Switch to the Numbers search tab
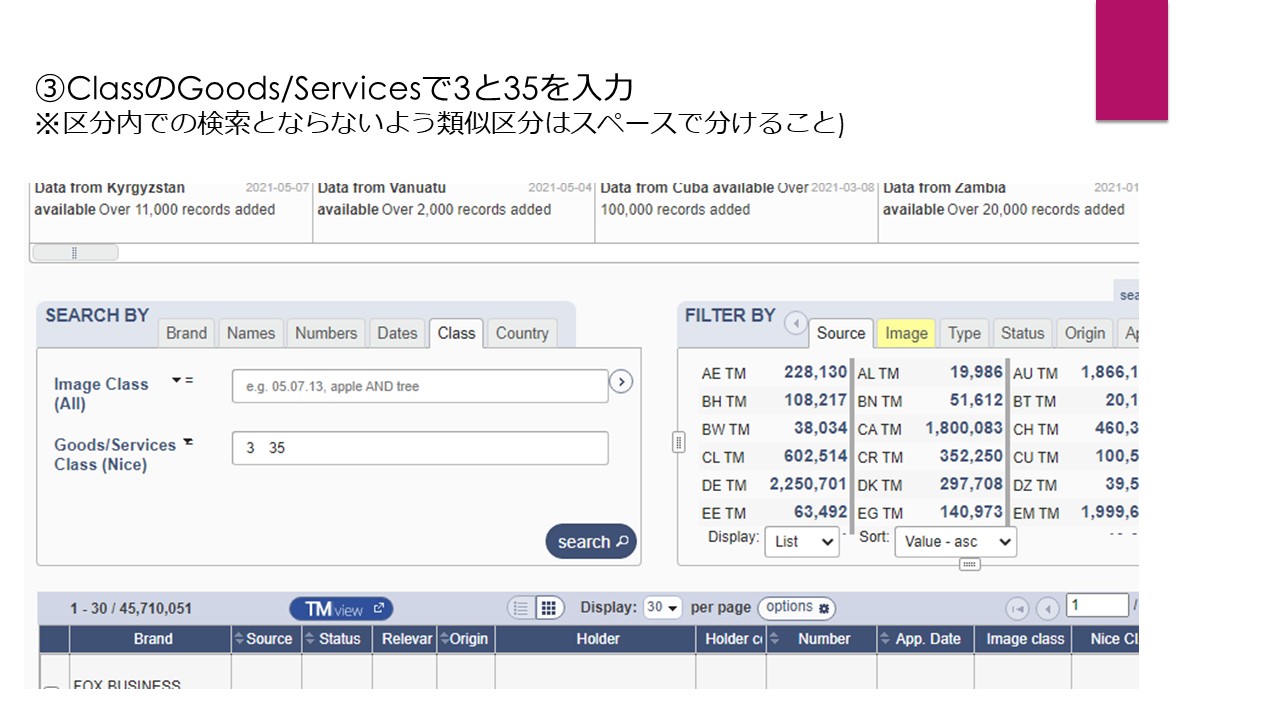The image size is (1280, 720). [x=326, y=333]
